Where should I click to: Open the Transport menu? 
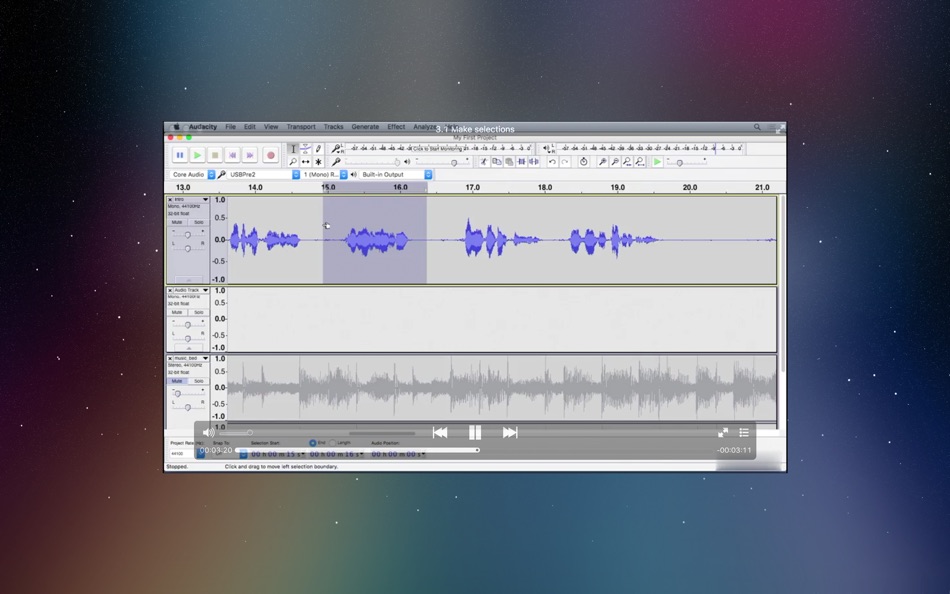(300, 127)
